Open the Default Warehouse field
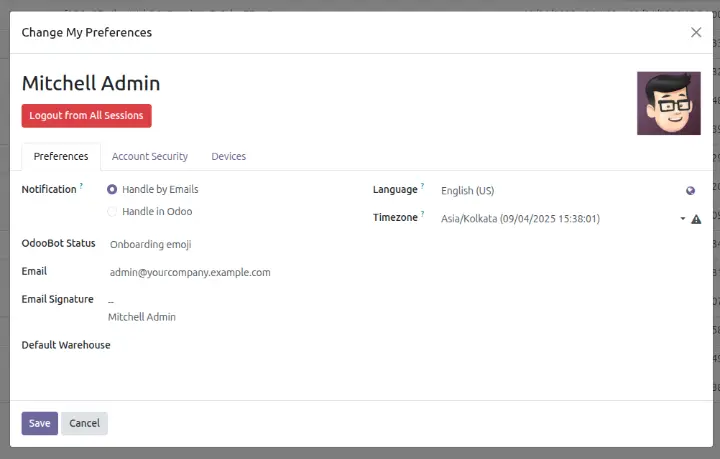 [x=230, y=345]
